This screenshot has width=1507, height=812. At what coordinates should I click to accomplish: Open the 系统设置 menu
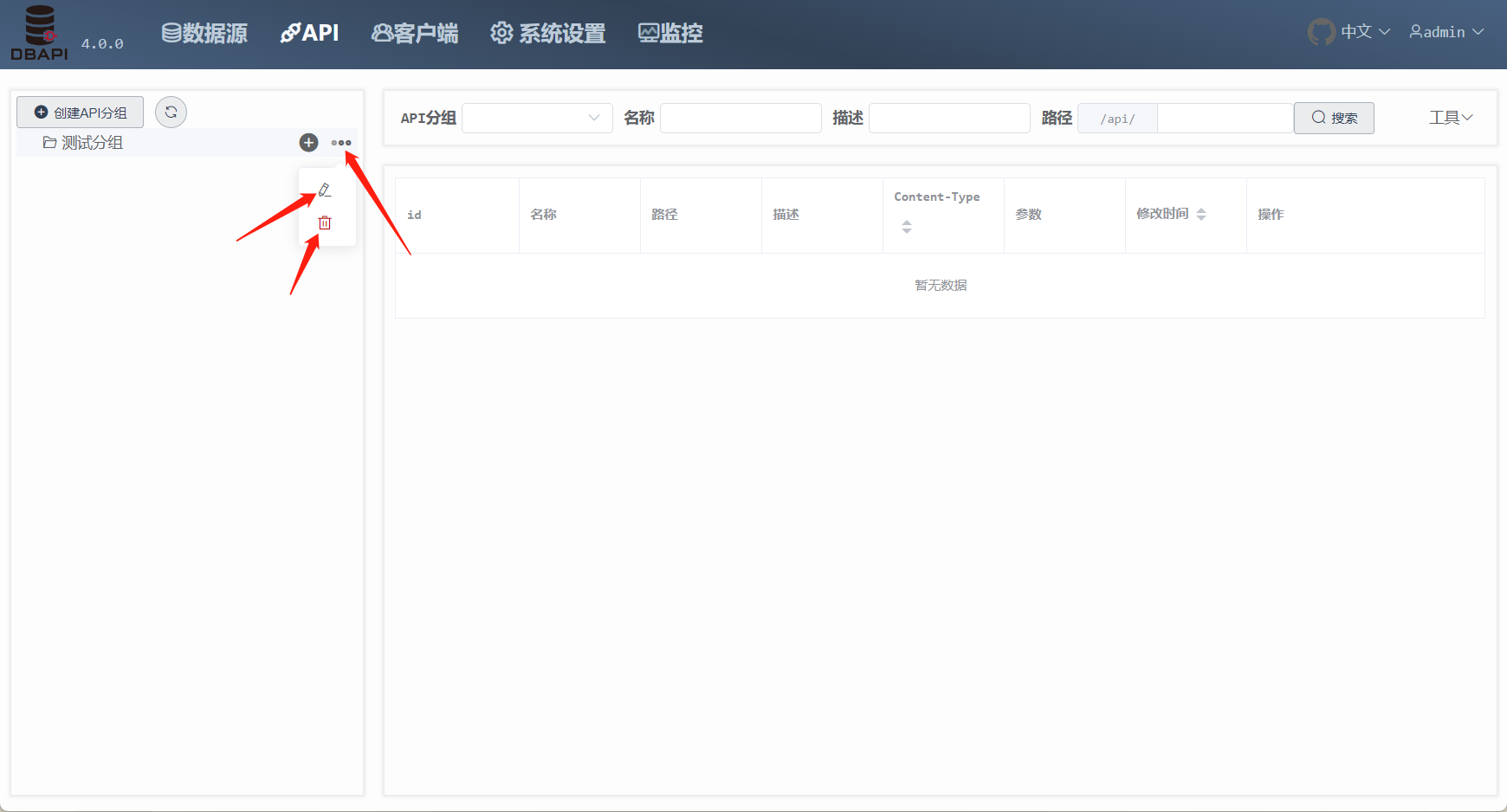point(547,33)
